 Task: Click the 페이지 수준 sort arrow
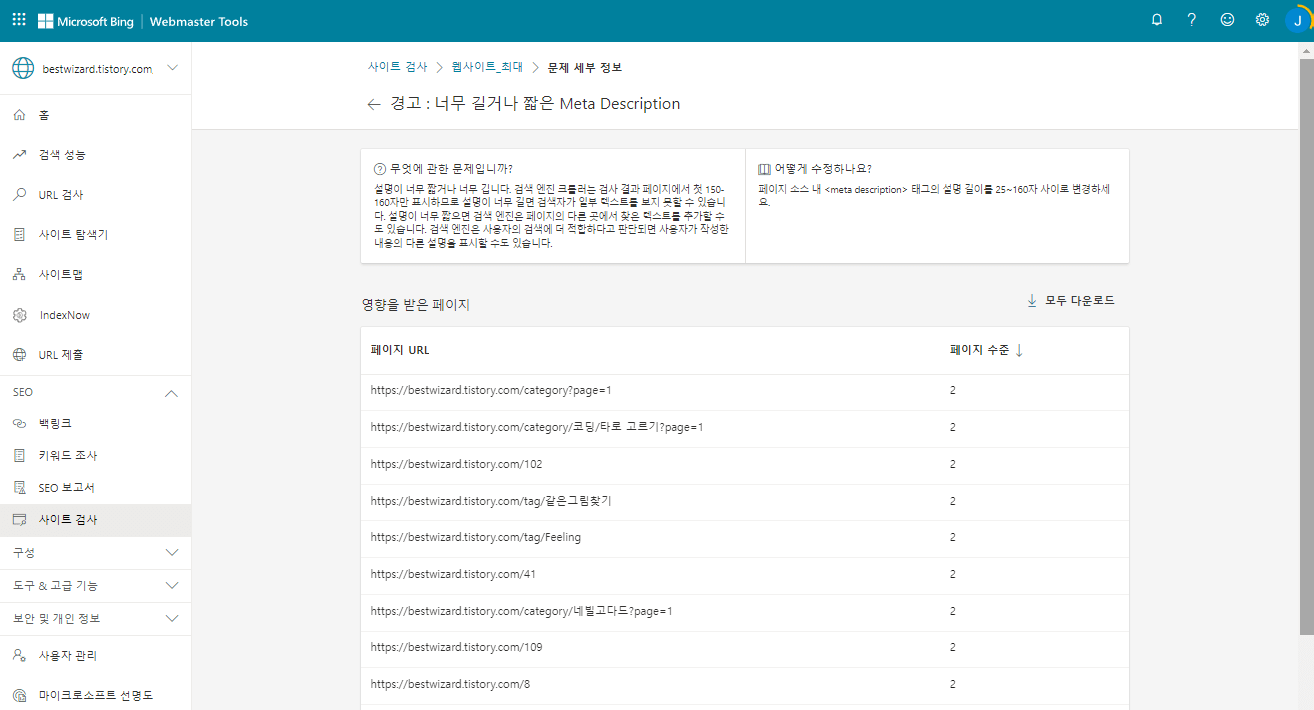(x=1019, y=350)
